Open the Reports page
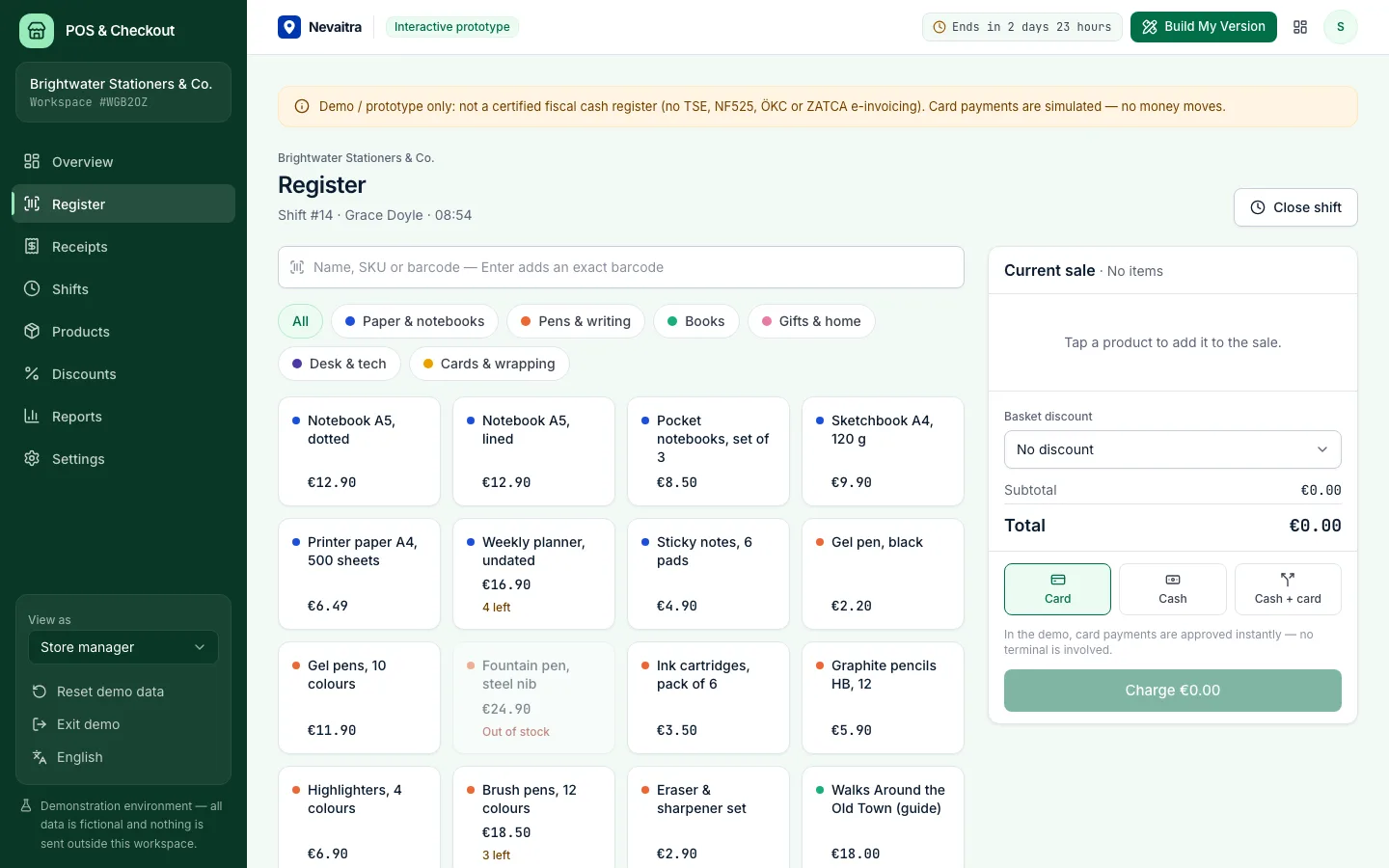The width and height of the screenshot is (1389, 868). tap(123, 416)
